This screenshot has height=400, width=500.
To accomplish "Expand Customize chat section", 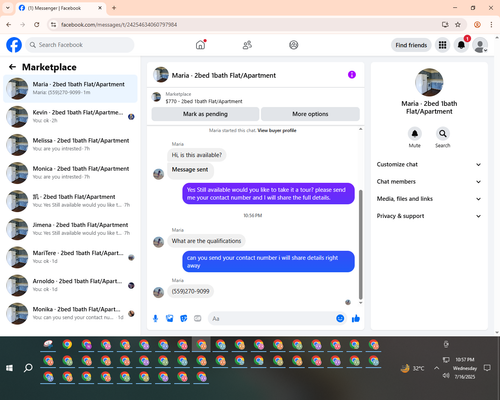I will click(429, 164).
